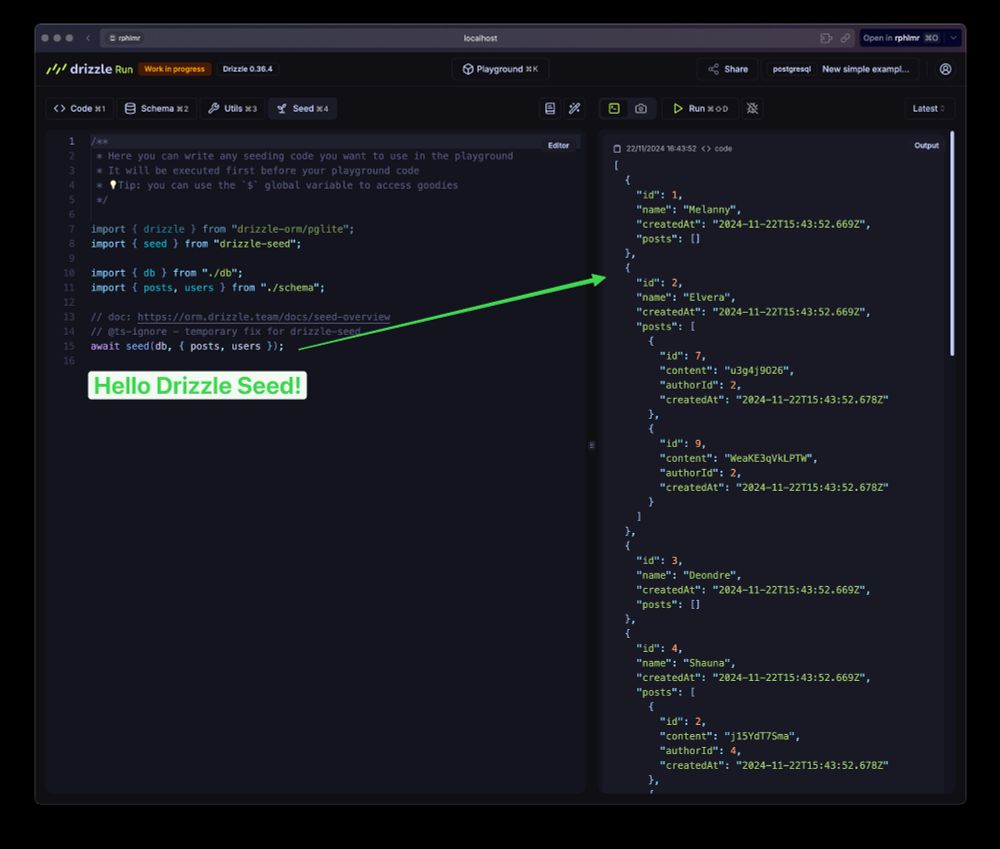Click the drizzle Run logo
1000x849 pixels.
point(90,69)
